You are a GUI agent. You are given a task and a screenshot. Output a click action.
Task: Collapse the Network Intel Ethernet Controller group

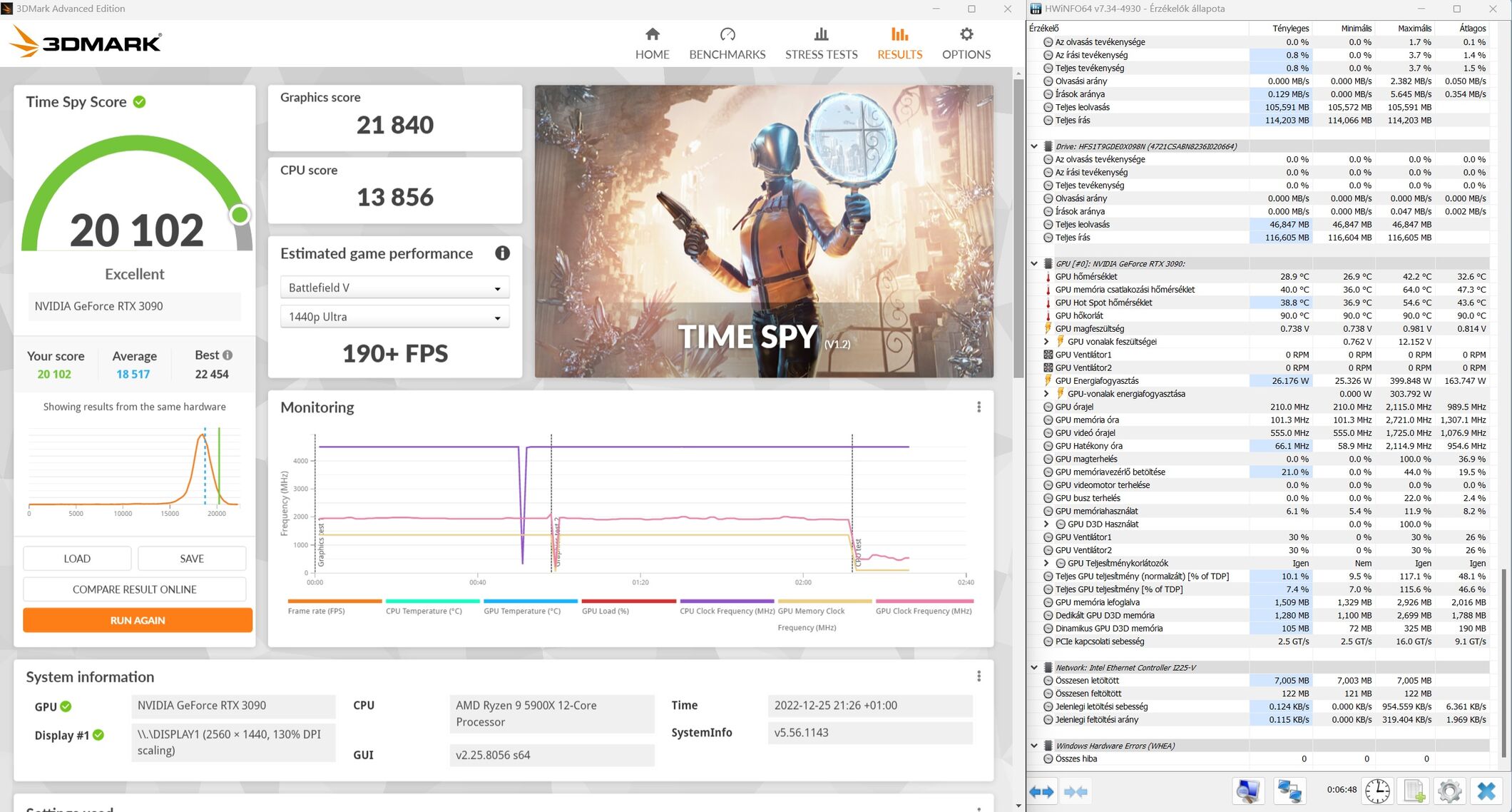1034,668
